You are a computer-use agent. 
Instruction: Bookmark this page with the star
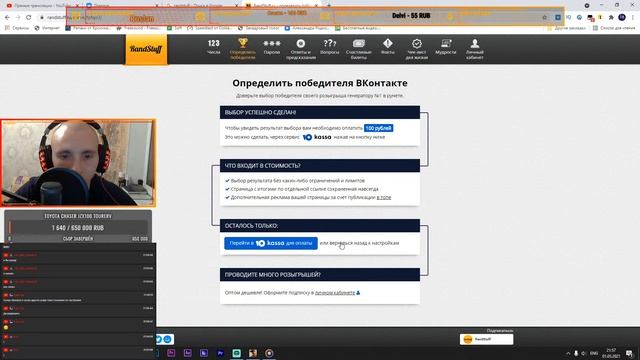click(544, 18)
